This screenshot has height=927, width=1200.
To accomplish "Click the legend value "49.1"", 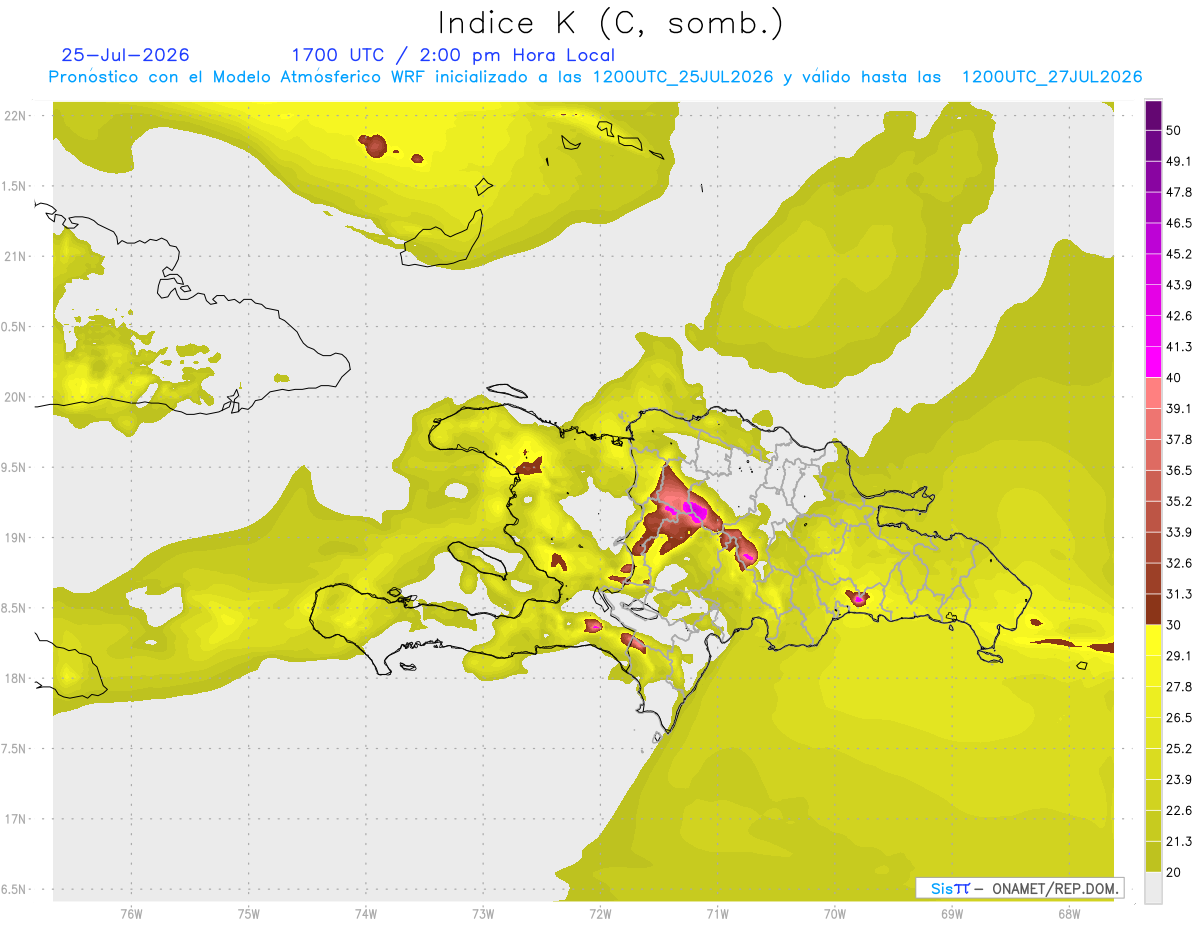I will pos(1179,161).
